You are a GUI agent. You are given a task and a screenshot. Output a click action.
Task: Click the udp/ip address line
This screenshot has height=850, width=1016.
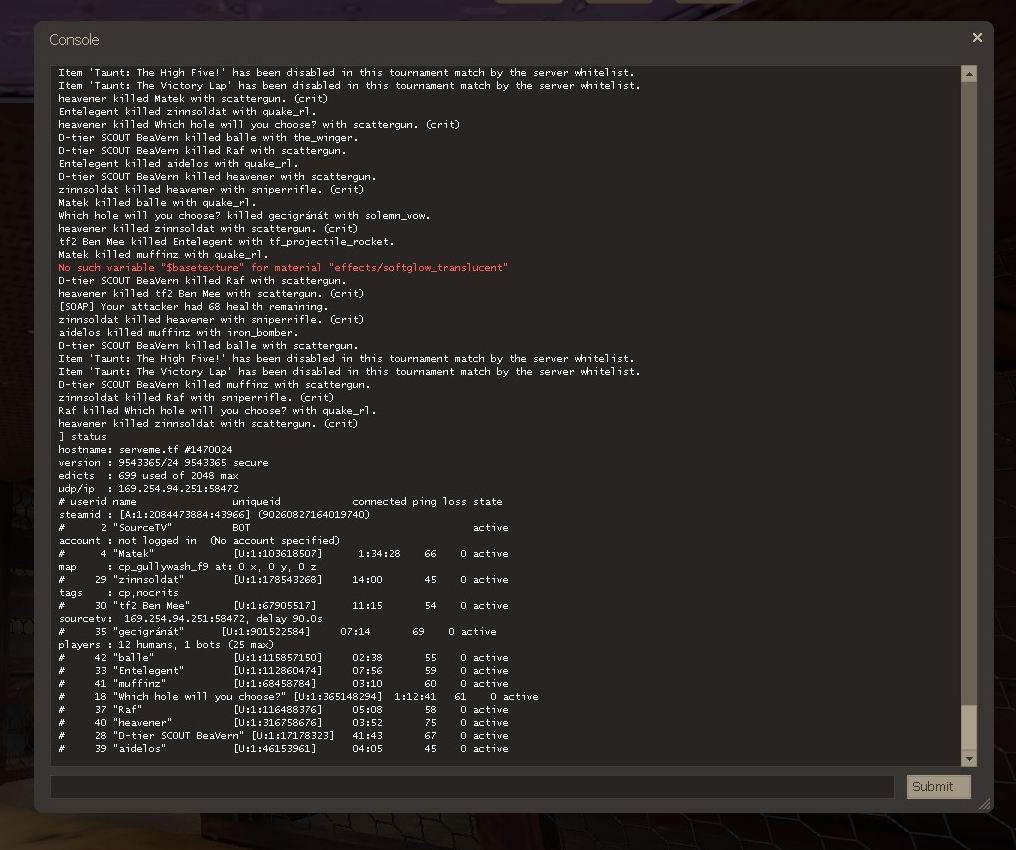click(148, 489)
